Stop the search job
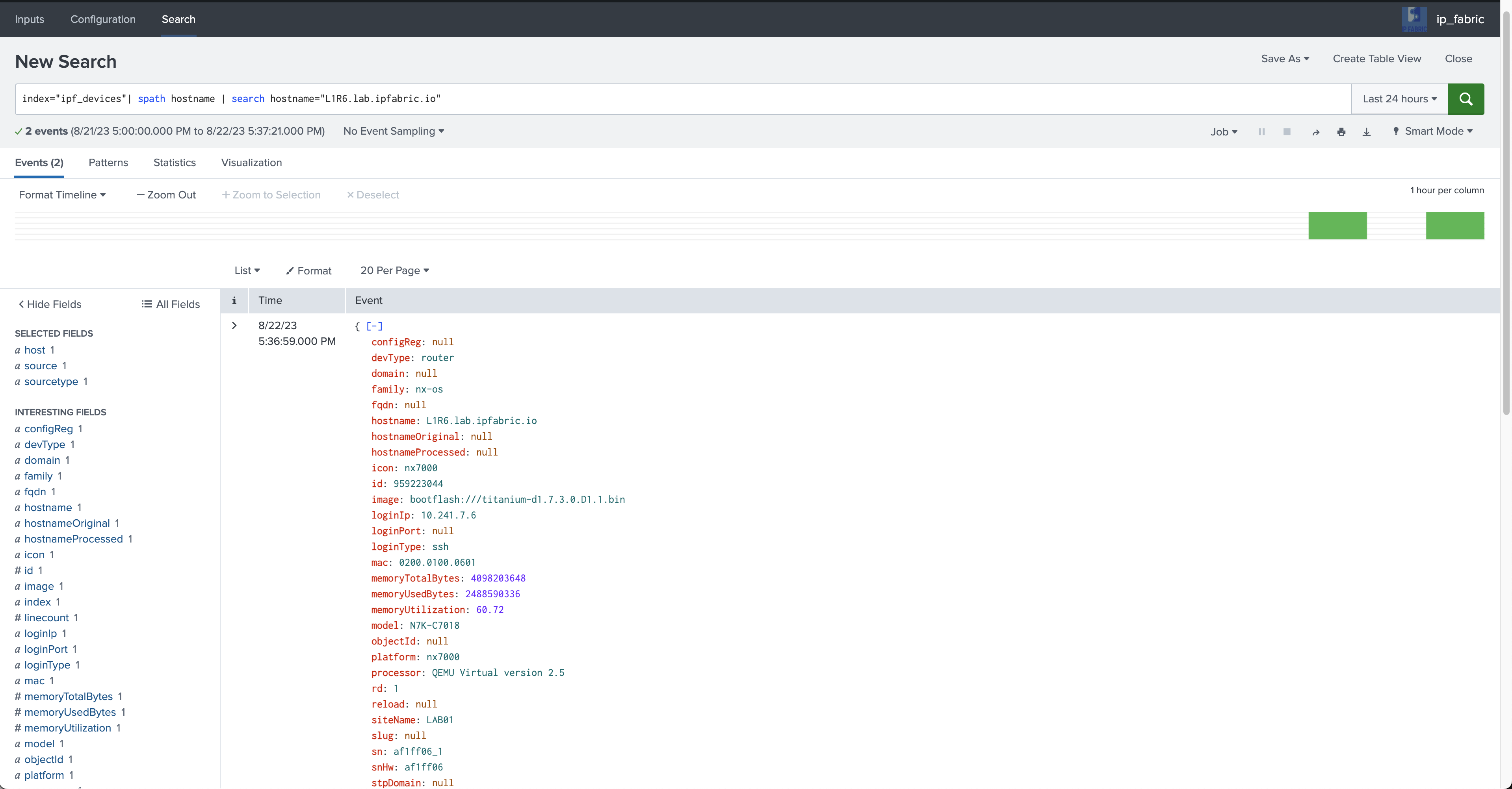The image size is (1512, 789). pyautogui.click(x=1287, y=131)
